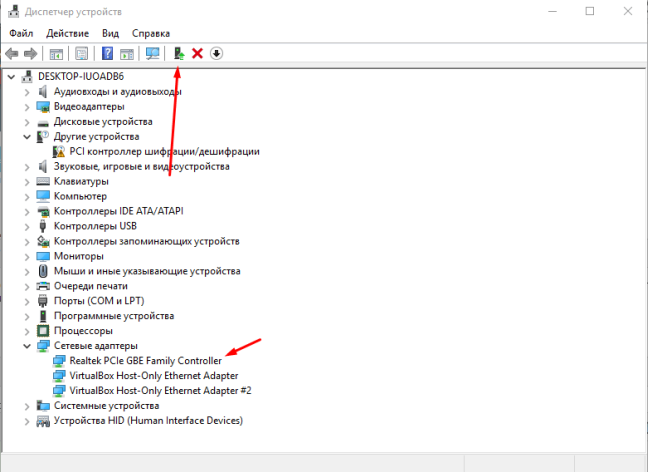Minimize the Диспетчер устройств window
The height and width of the screenshot is (472, 648).
553,12
